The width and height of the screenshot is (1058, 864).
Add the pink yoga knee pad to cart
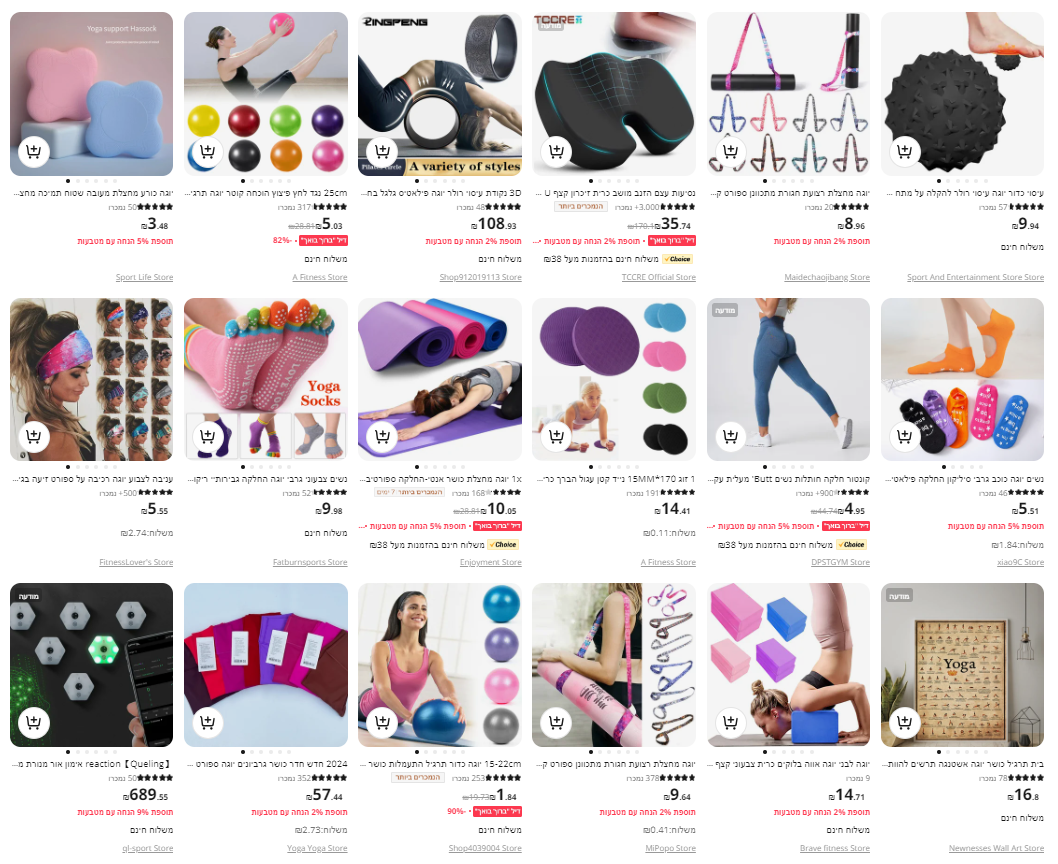tap(33, 151)
